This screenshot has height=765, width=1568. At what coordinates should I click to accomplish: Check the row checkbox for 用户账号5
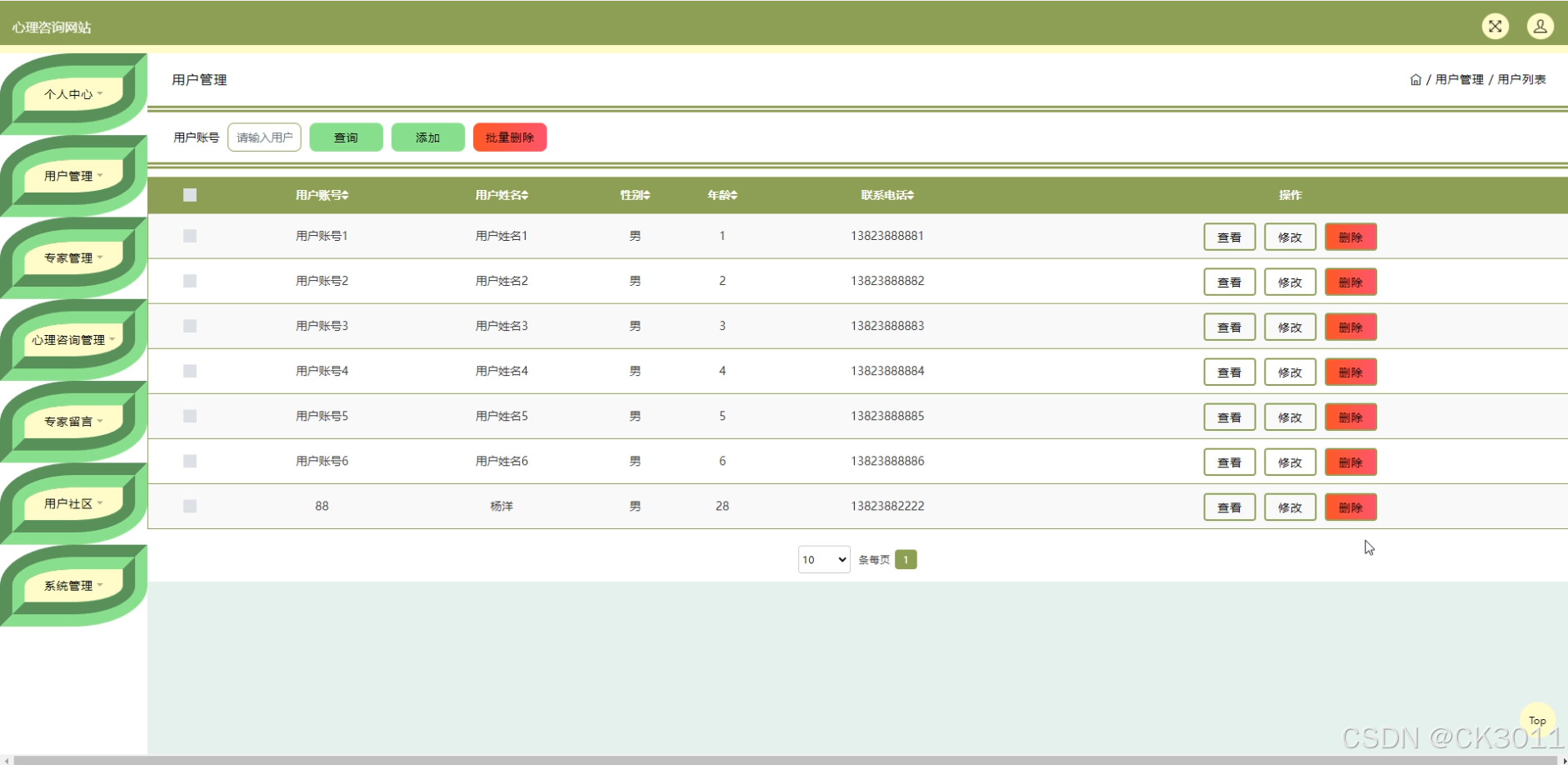click(x=190, y=416)
